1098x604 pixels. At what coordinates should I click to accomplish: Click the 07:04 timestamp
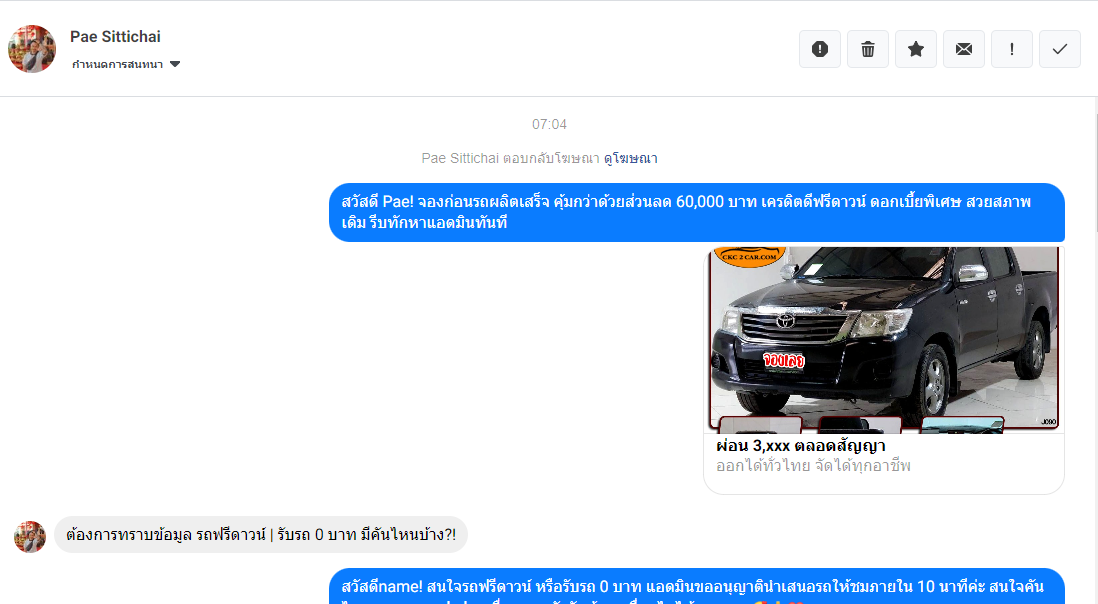tap(549, 125)
